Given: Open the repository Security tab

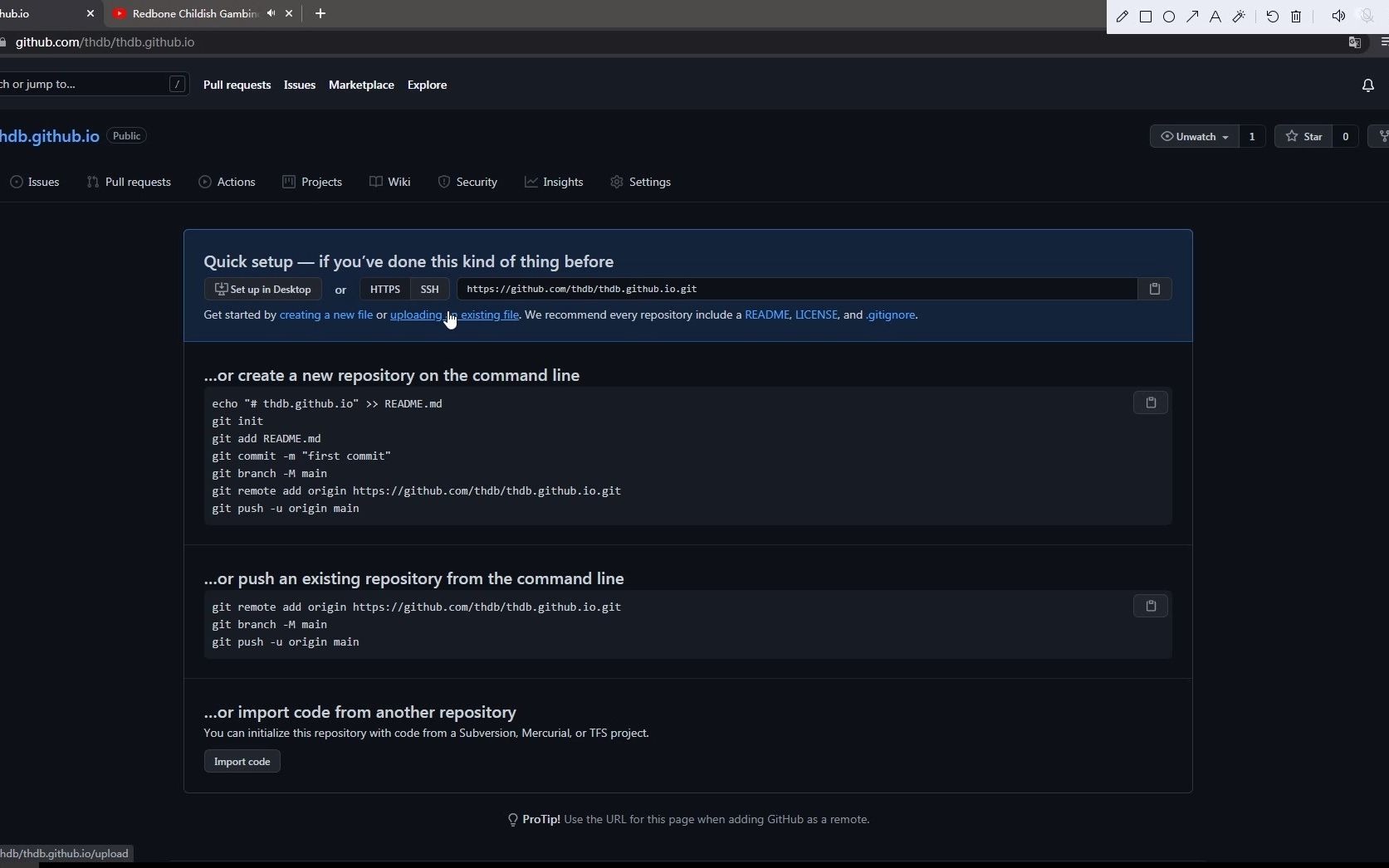Looking at the screenshot, I should pyautogui.click(x=467, y=182).
